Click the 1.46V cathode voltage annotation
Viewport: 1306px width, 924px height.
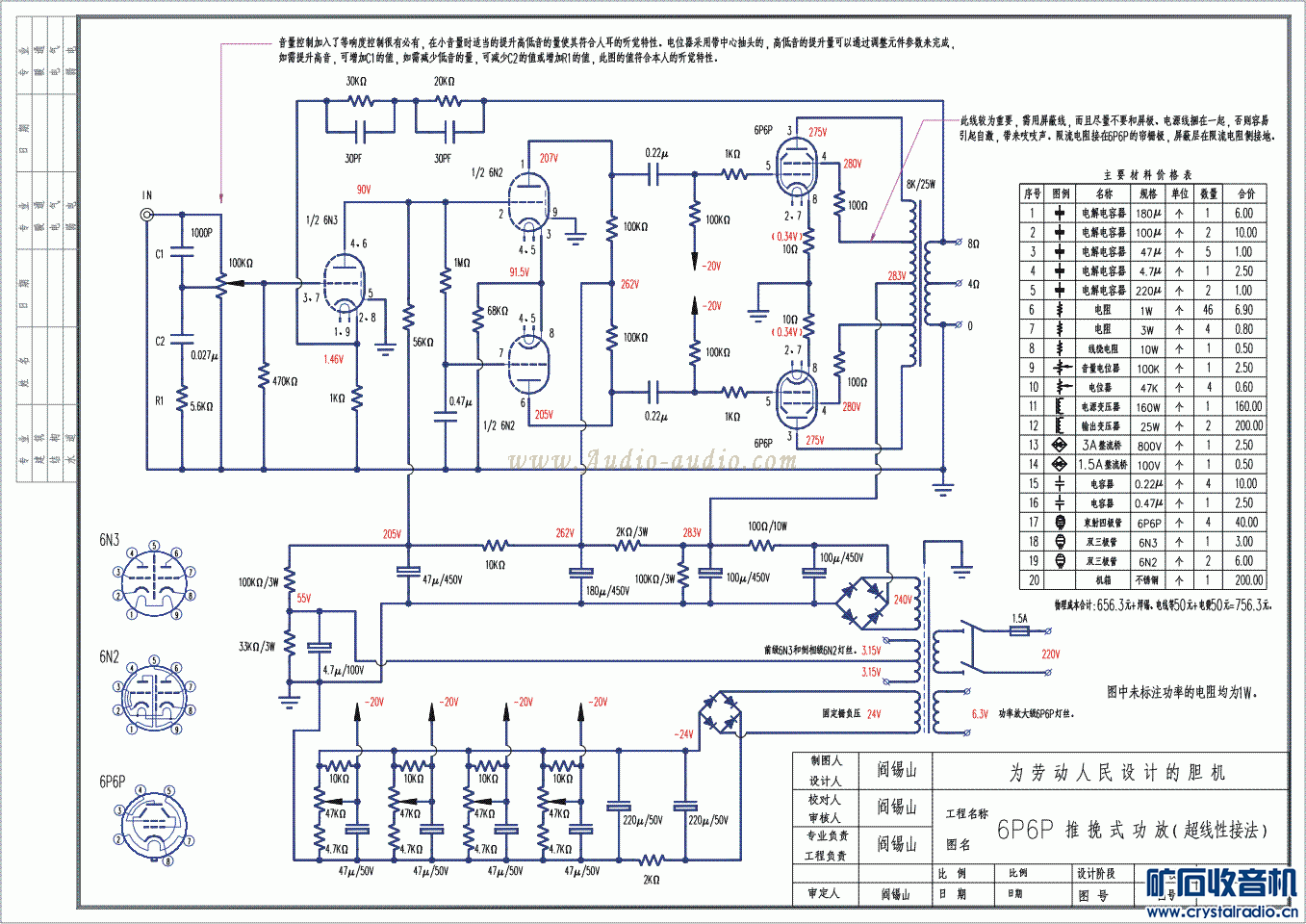(333, 359)
